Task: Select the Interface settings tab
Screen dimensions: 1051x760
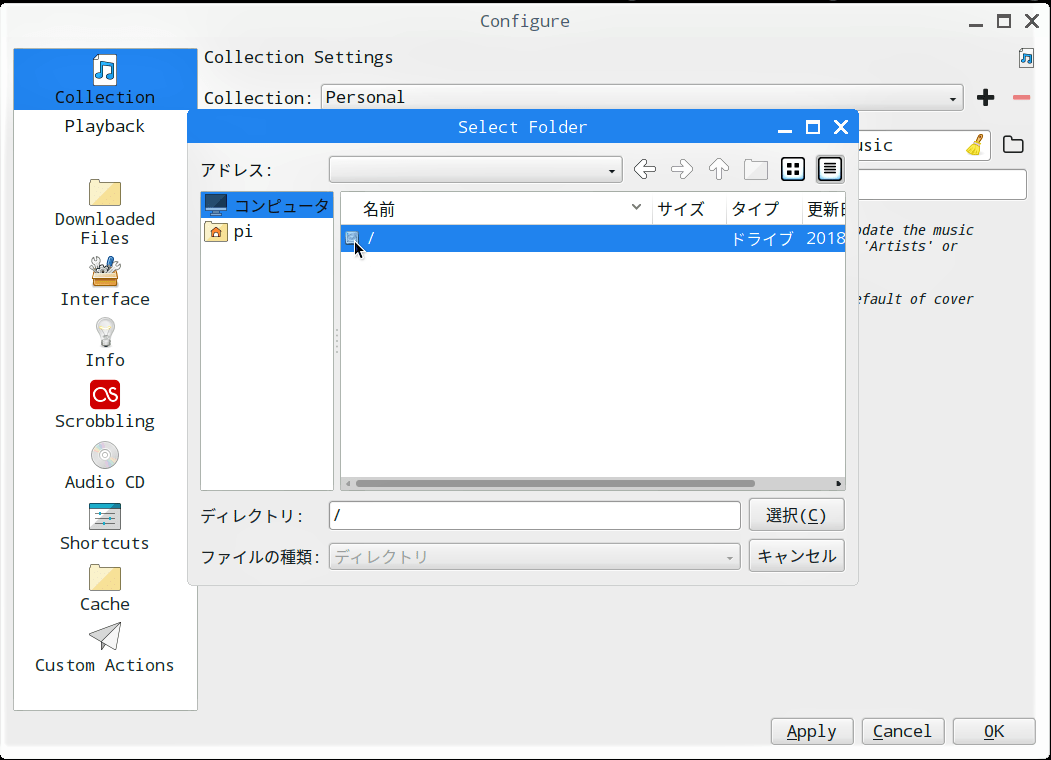Action: tap(105, 283)
